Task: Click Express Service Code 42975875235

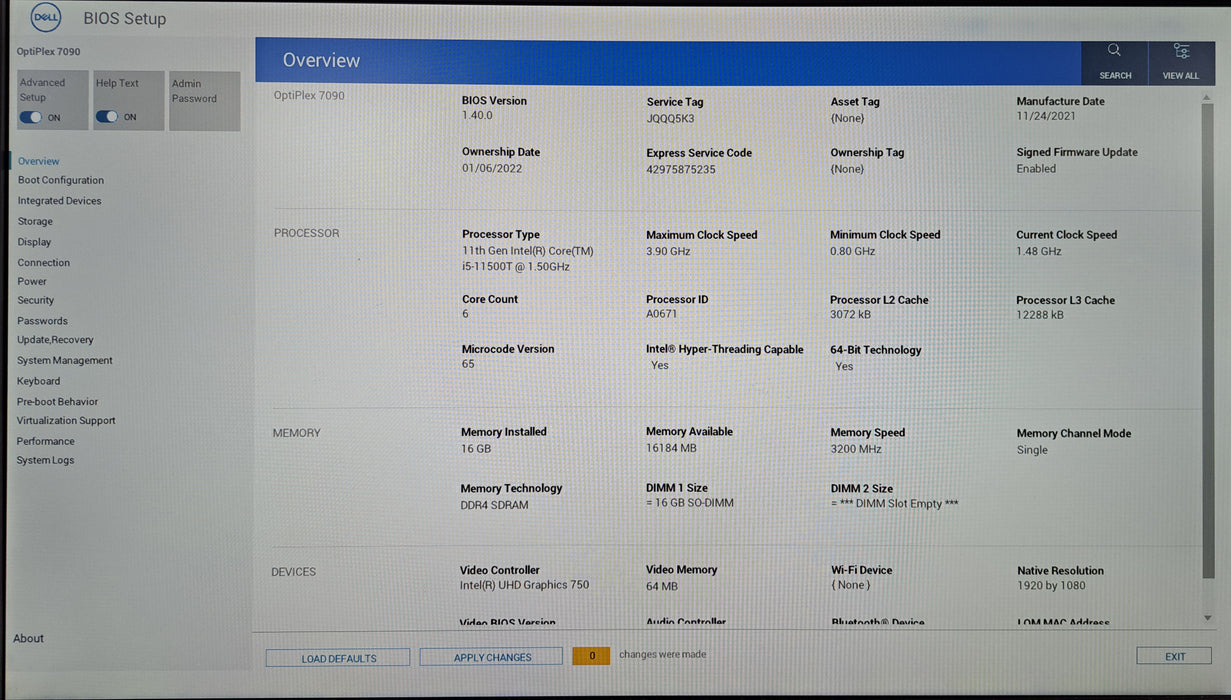Action: pos(681,169)
